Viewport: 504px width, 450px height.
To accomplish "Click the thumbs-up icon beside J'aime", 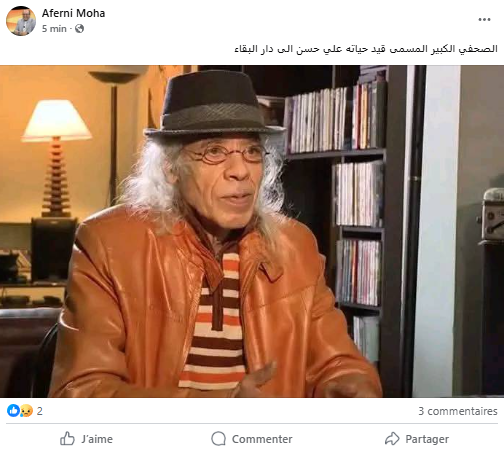I will coord(67,439).
